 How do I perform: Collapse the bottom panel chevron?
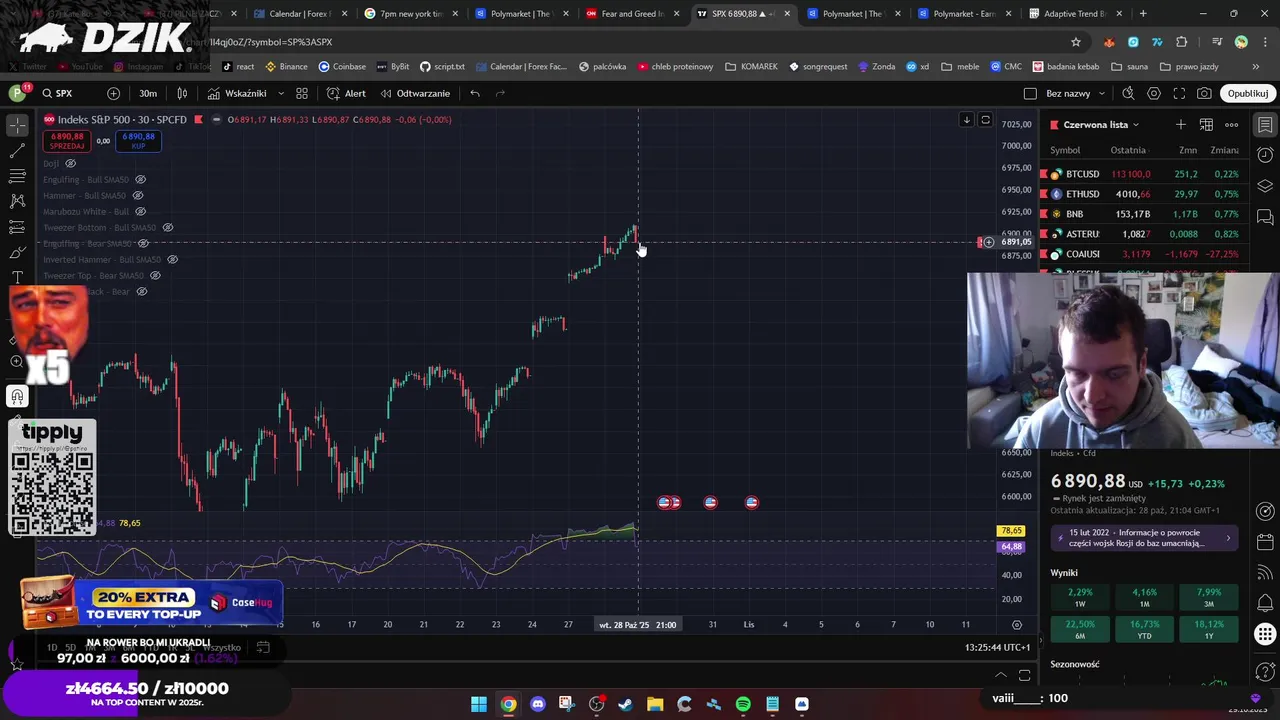1001,675
